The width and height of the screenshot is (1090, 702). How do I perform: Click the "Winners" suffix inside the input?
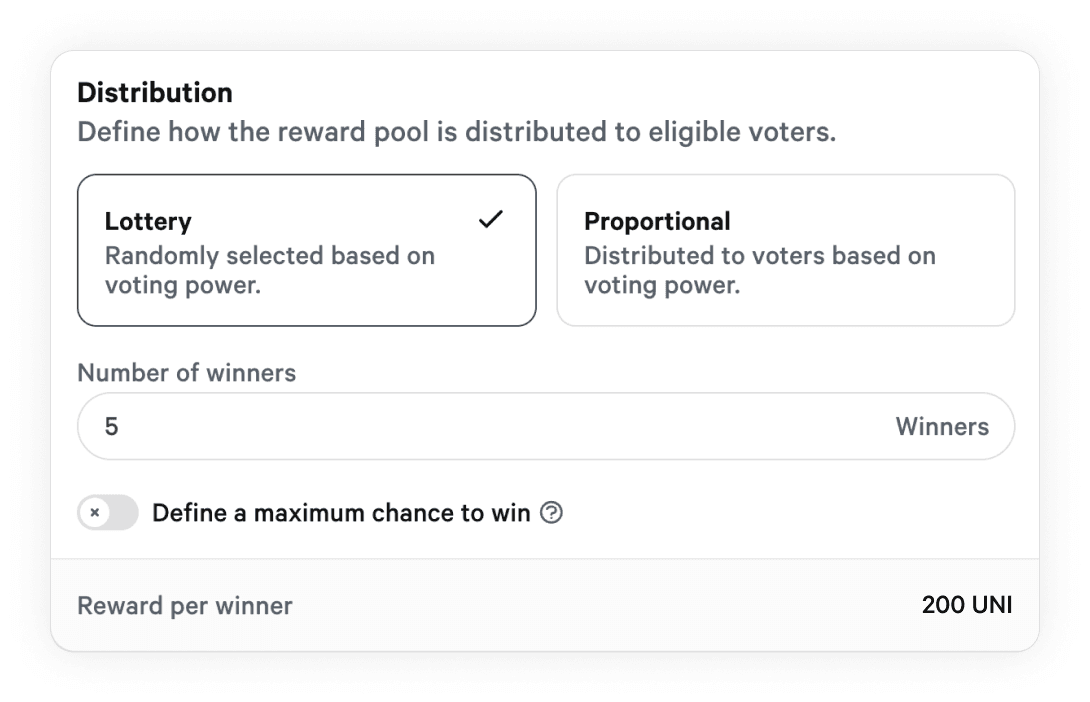click(942, 426)
